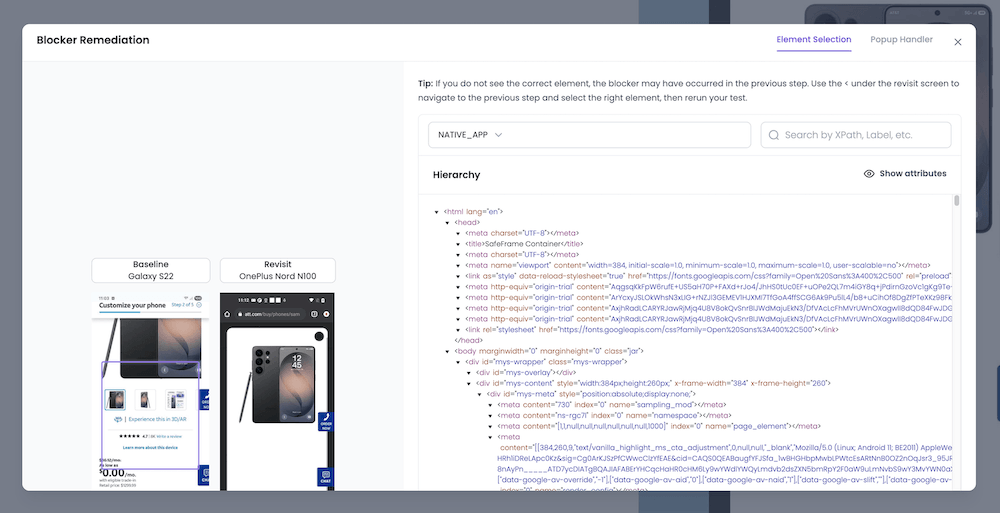Select the body class="jar" row text

coord(549,351)
